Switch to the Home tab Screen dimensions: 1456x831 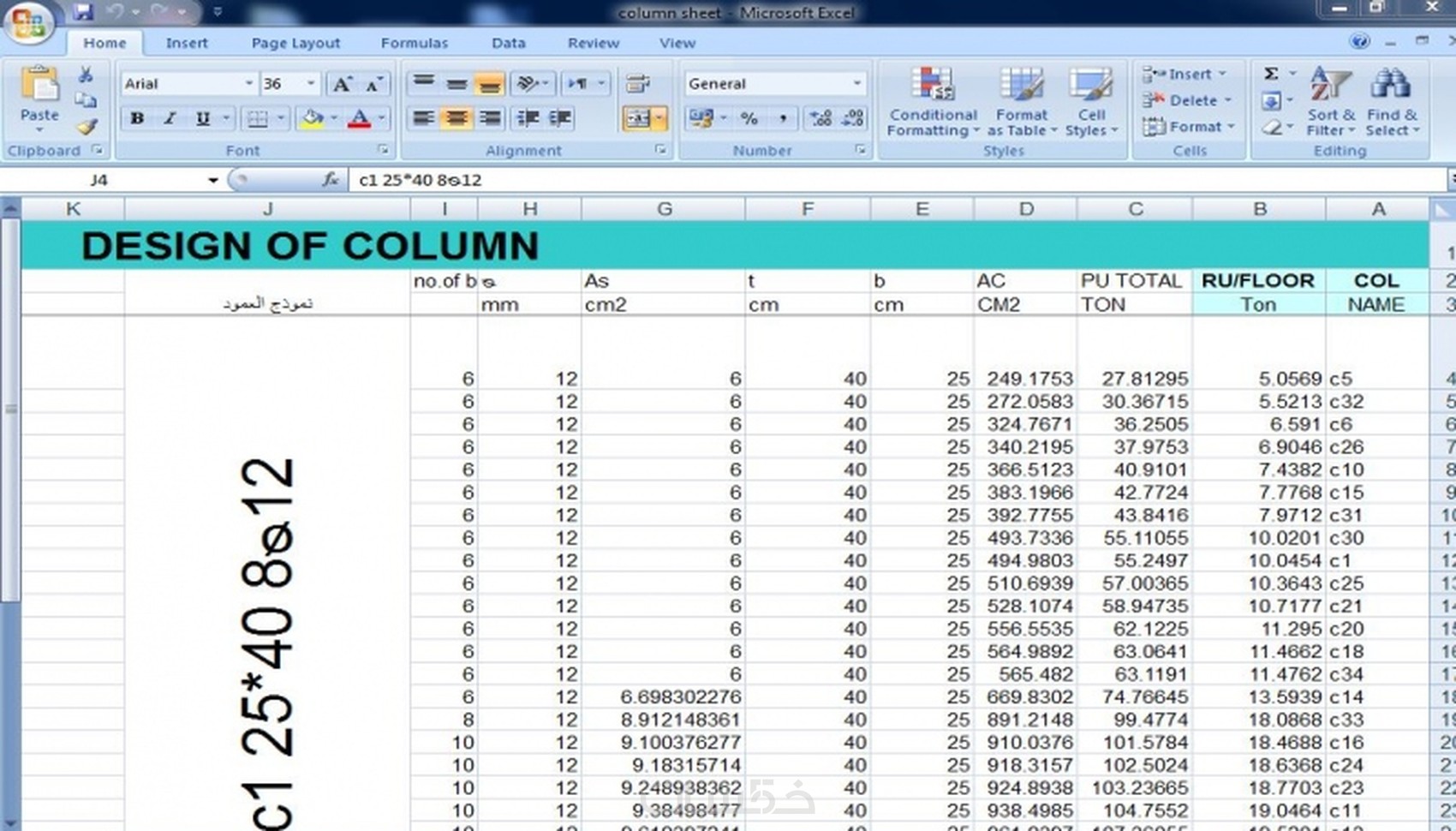(104, 43)
